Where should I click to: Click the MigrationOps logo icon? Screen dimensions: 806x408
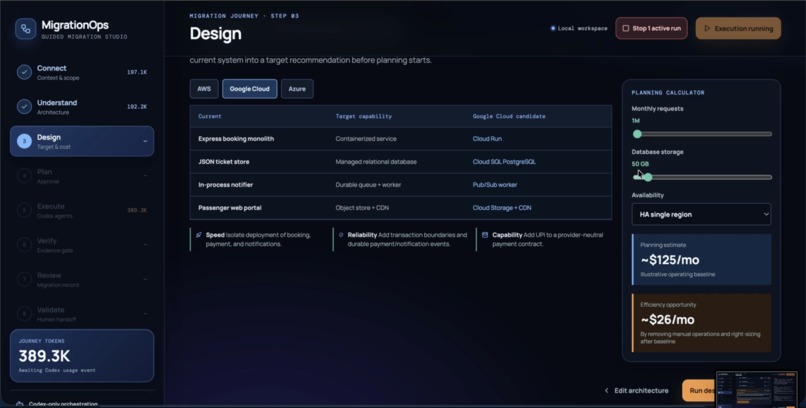pyautogui.click(x=25, y=29)
